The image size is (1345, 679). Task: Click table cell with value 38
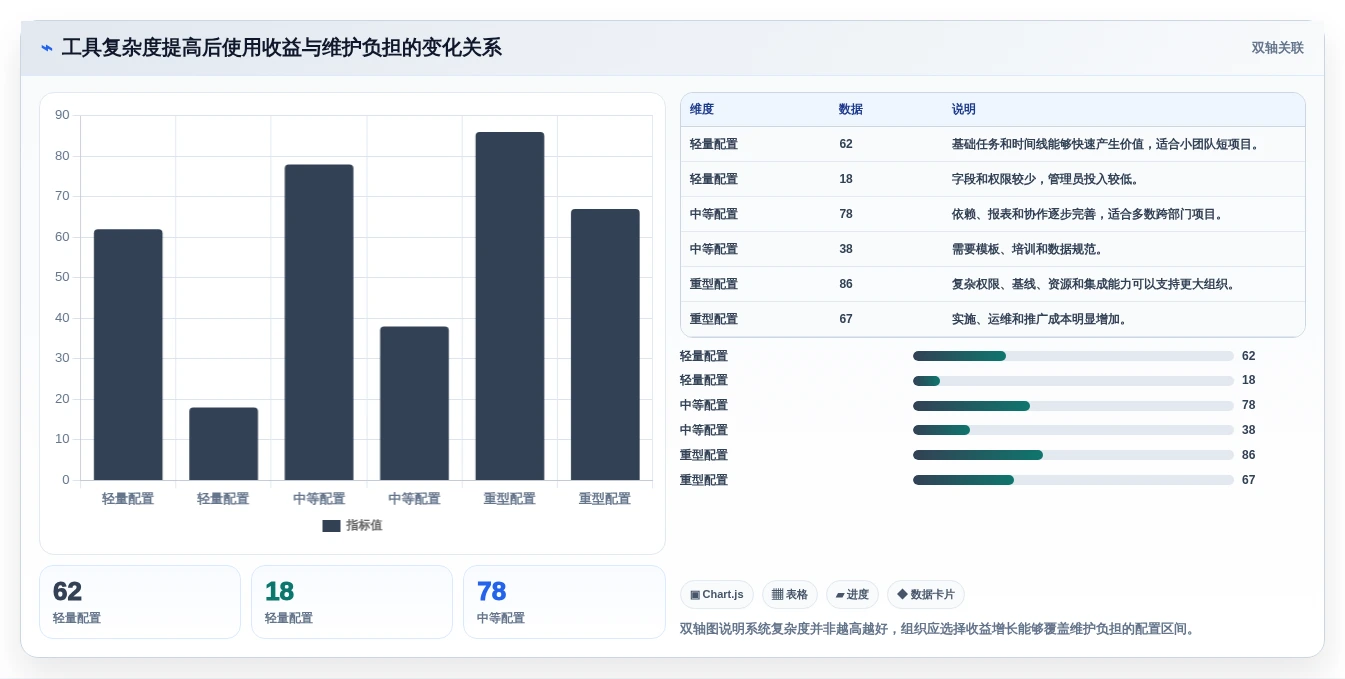point(846,249)
